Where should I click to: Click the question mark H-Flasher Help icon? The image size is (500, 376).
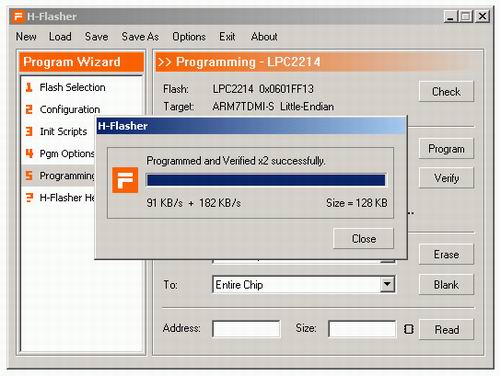(29, 197)
